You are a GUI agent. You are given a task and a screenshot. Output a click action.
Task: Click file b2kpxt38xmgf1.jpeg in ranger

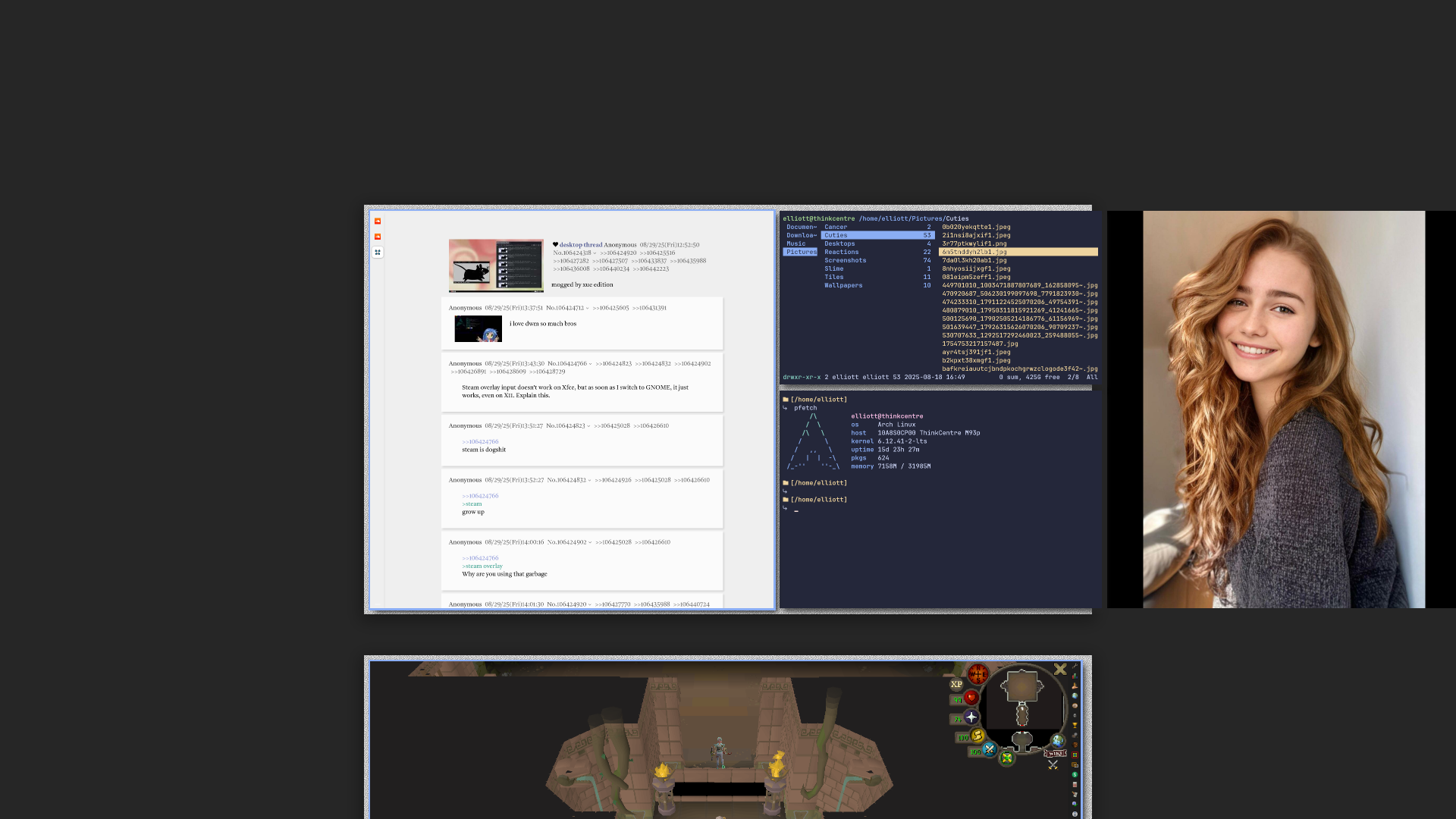pos(976,360)
